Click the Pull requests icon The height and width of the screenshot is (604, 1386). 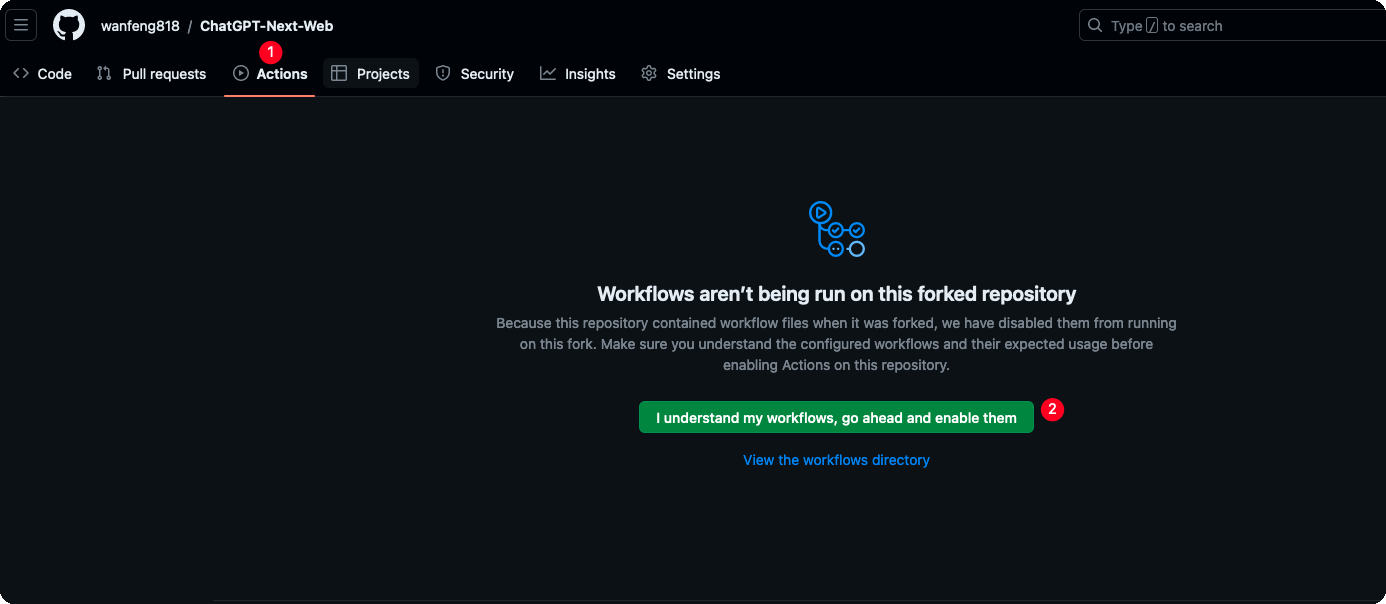tap(104, 74)
